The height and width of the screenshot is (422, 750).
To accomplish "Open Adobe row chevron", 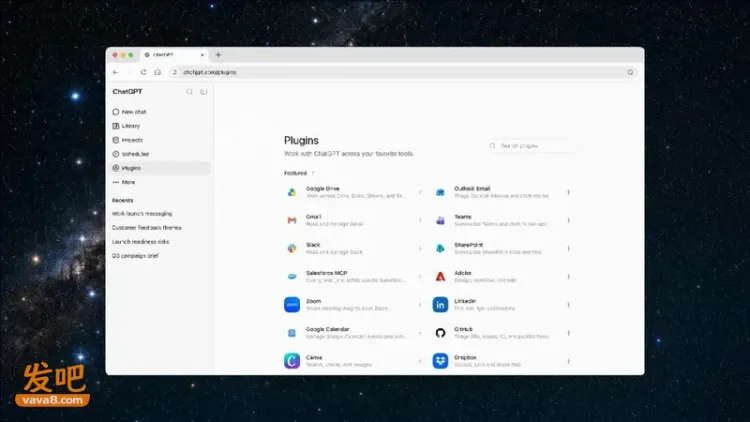I will [568, 277].
